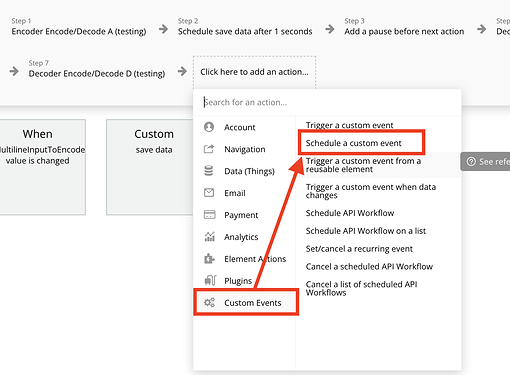Screen dimensions: 510x375
Task: Click the Navigation arrow icon
Action: click(209, 149)
